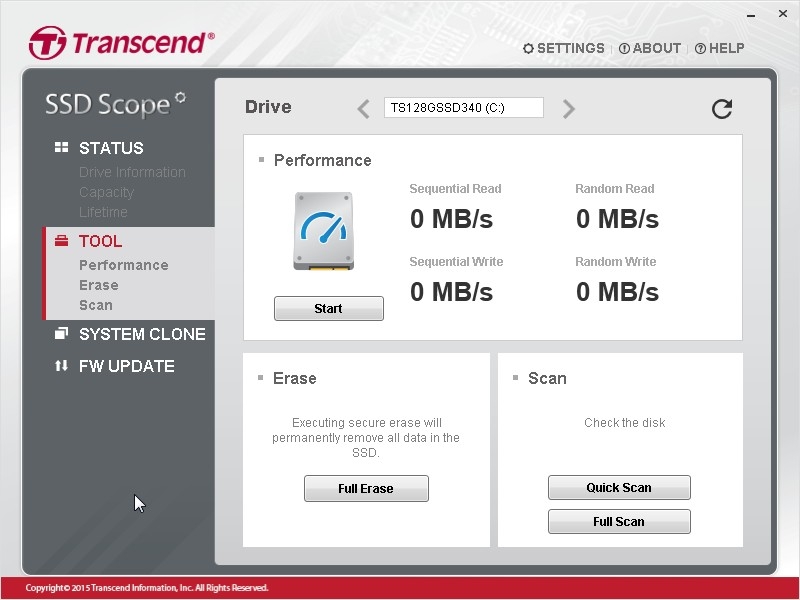Click the Sequential Read value
The image size is (800, 600).
pos(452,219)
